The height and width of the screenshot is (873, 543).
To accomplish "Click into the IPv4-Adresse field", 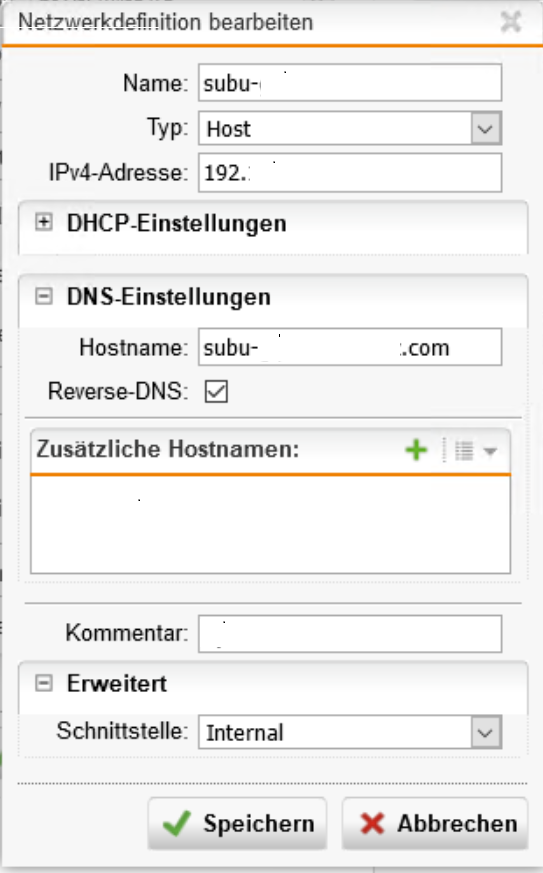I will 350,173.
